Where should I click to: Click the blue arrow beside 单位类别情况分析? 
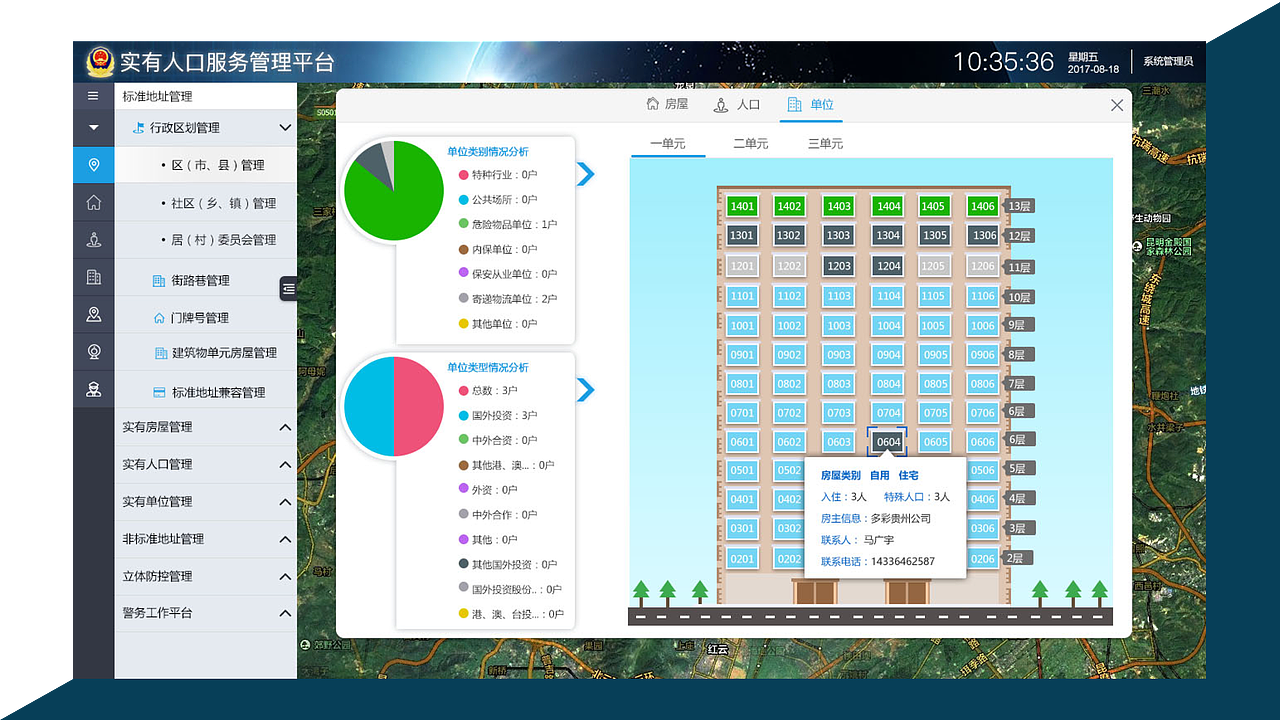click(587, 174)
